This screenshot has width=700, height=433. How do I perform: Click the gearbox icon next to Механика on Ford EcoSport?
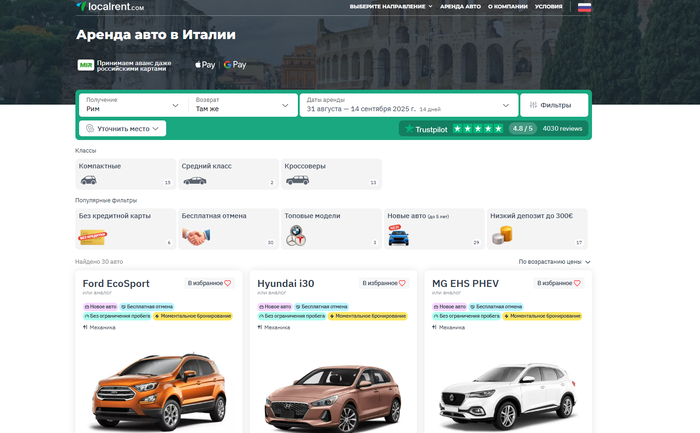point(85,327)
